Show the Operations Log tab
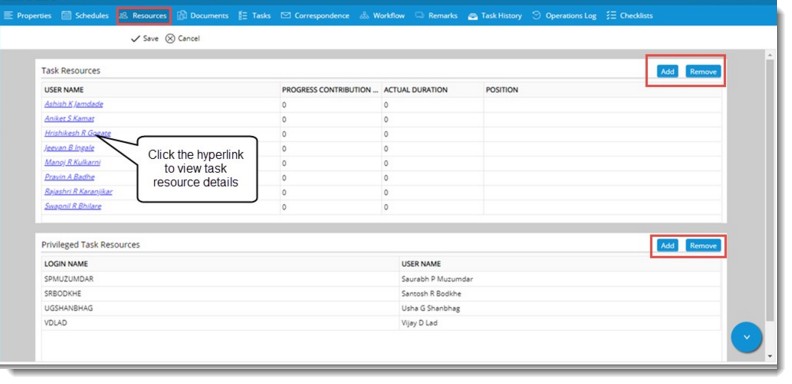The height and width of the screenshot is (384, 792). coord(564,16)
